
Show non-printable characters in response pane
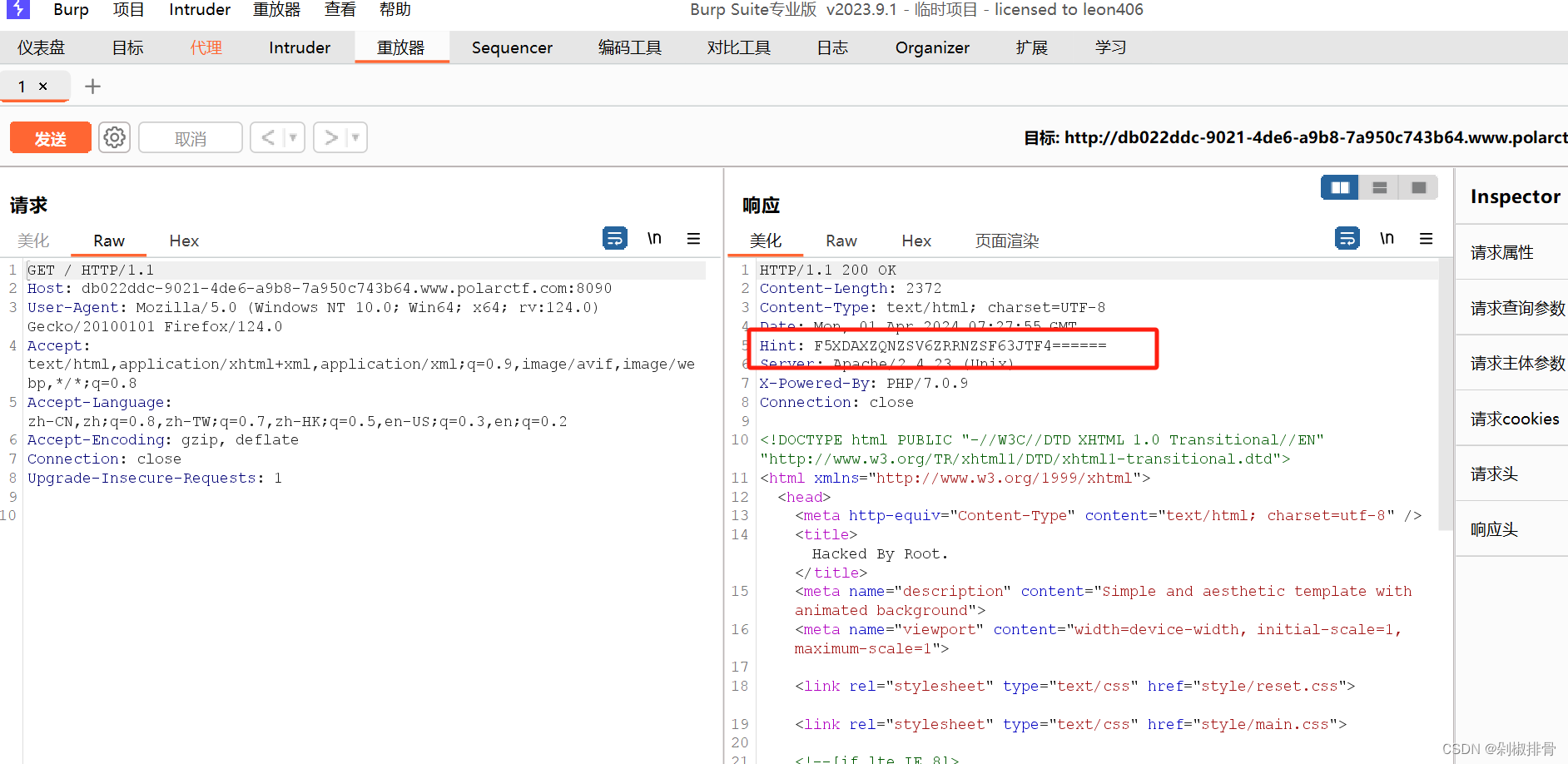1387,239
